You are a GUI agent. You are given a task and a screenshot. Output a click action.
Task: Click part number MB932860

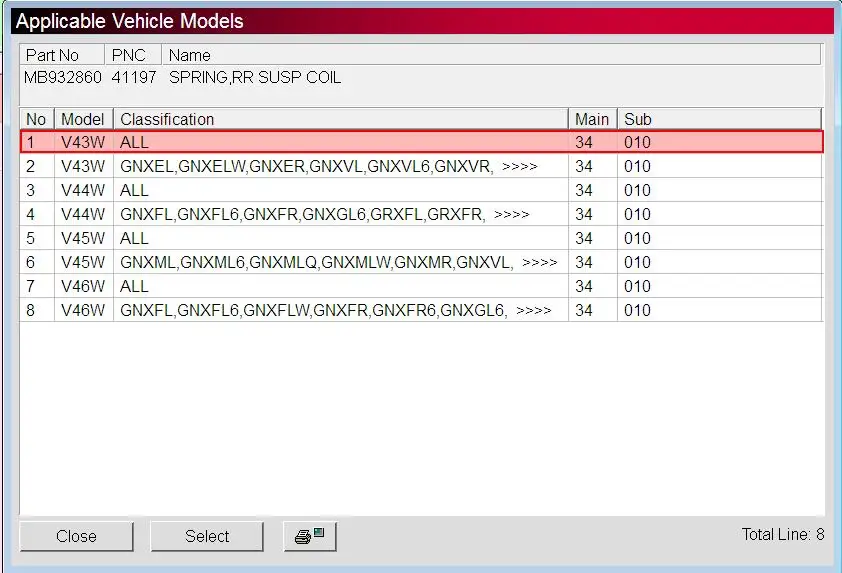click(x=63, y=77)
